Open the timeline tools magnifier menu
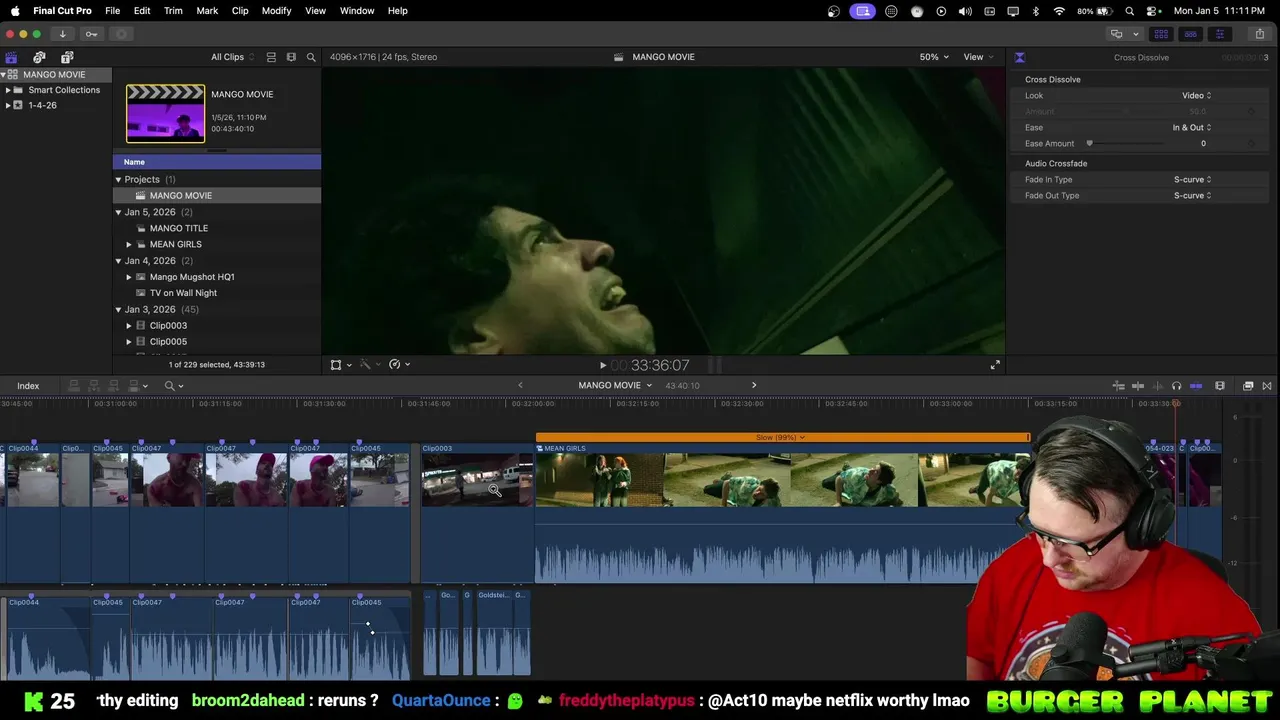The width and height of the screenshot is (1280, 720). click(174, 386)
